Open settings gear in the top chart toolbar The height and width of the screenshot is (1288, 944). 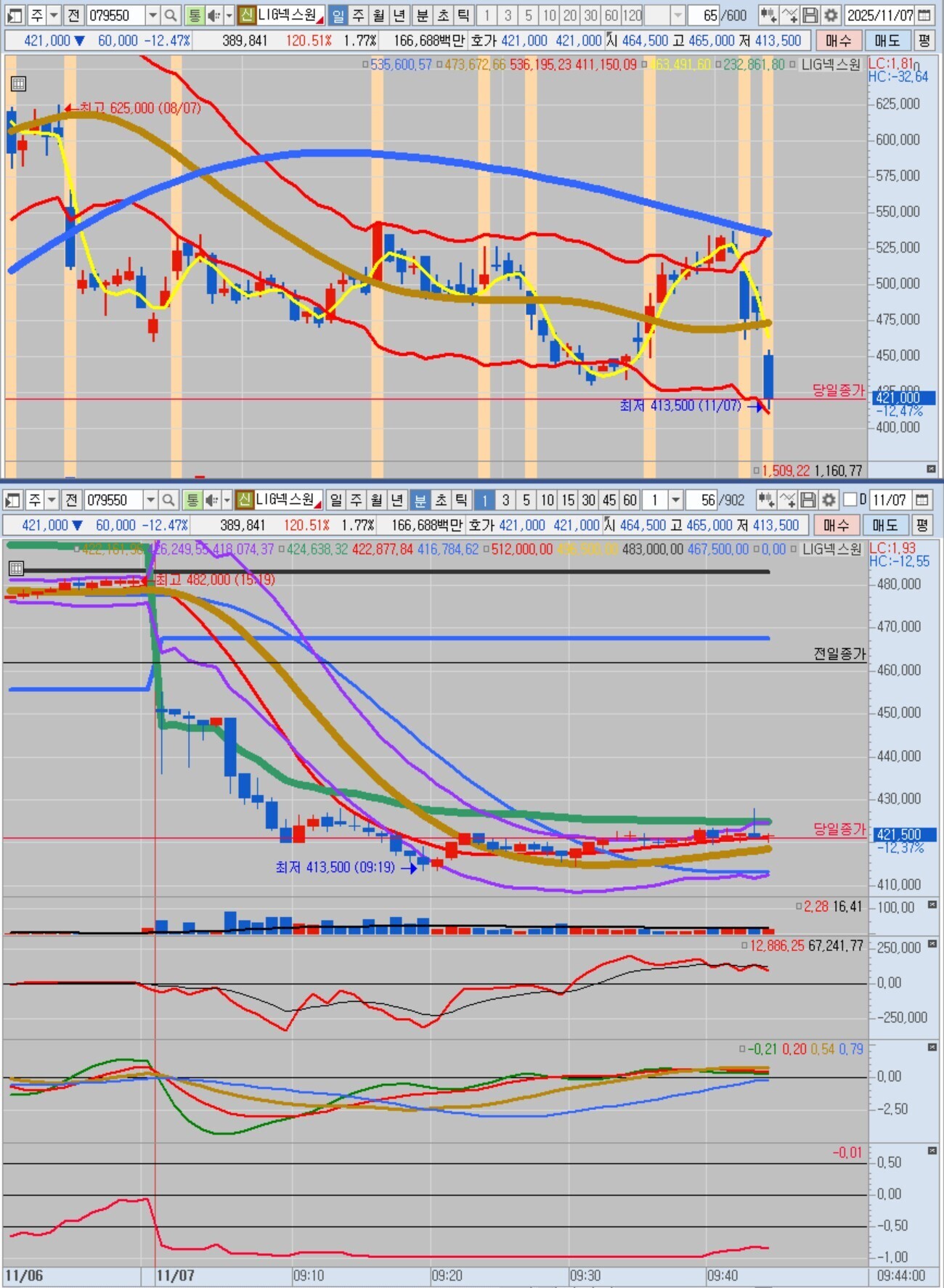(x=831, y=15)
